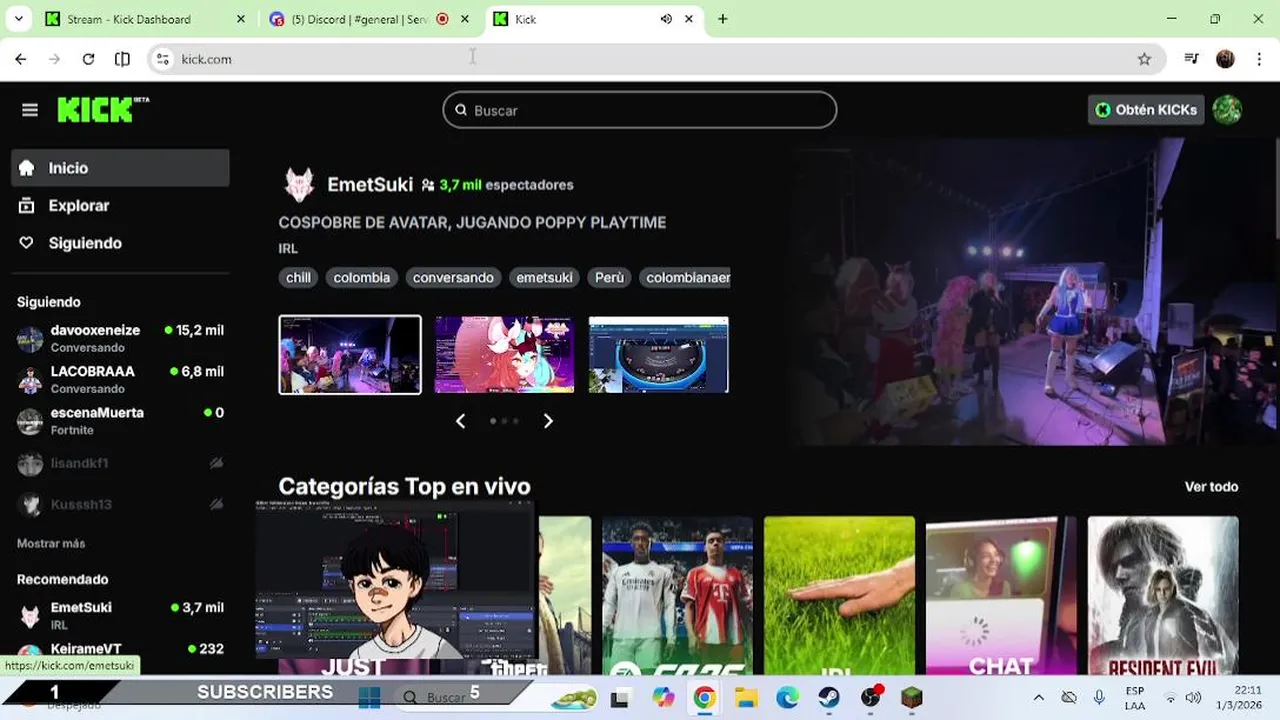Open davooxeneize followed channel
The image size is (1280, 720).
click(120, 338)
